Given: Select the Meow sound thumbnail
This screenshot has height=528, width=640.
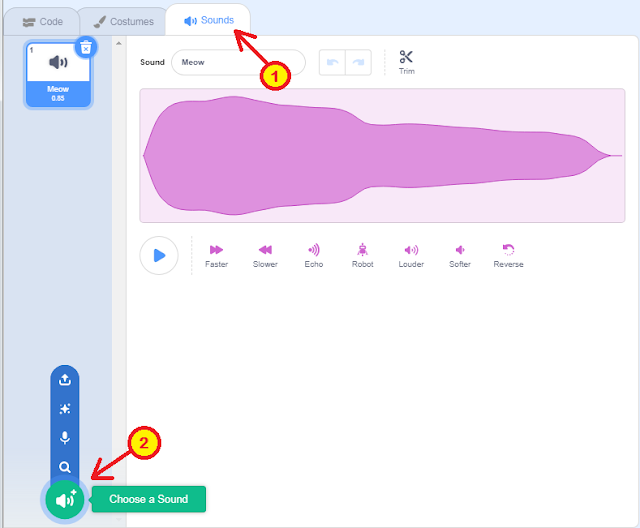Looking at the screenshot, I should 58,74.
